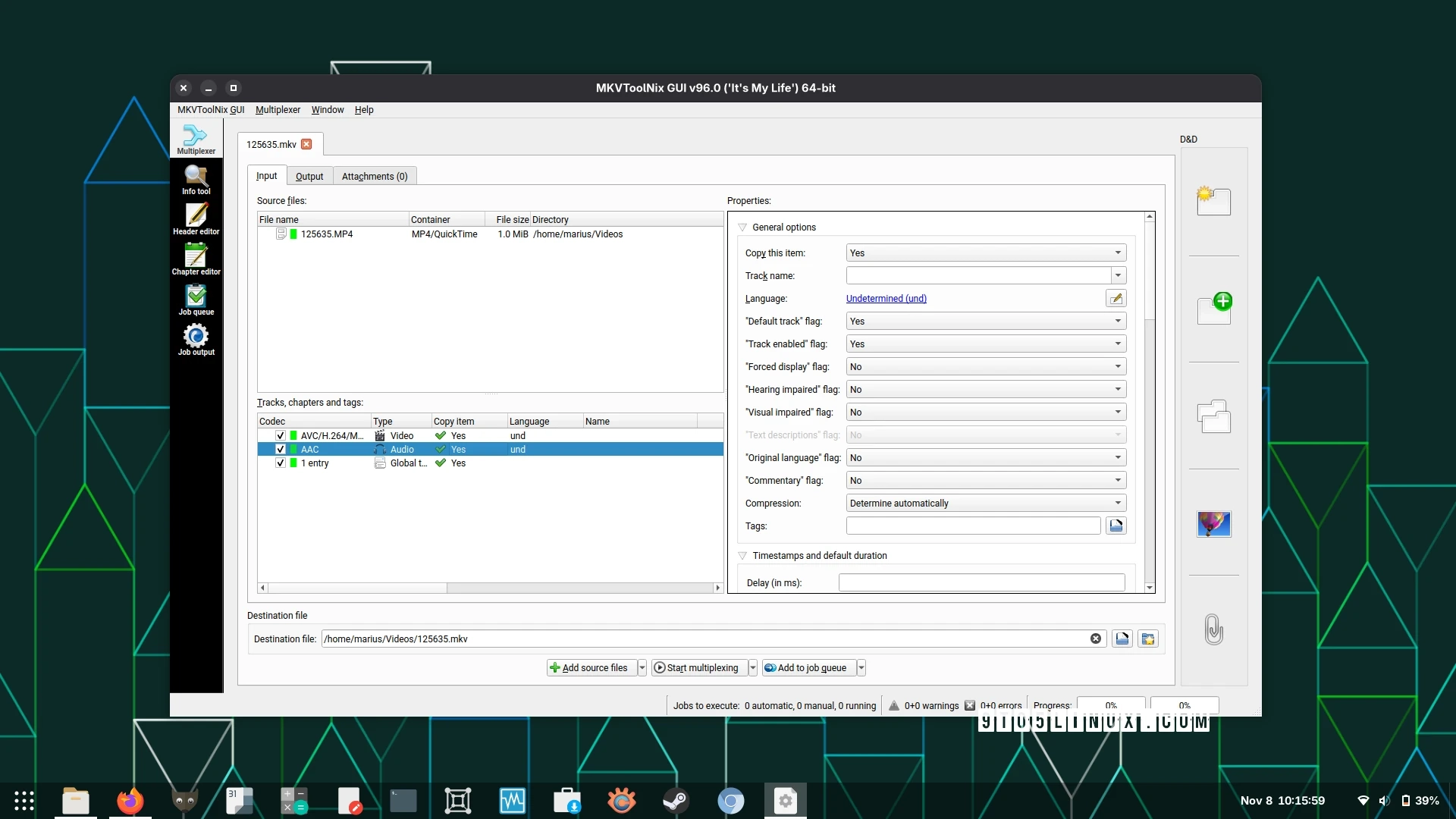
Task: Open the 'Copy this item' dropdown
Action: [x=984, y=253]
